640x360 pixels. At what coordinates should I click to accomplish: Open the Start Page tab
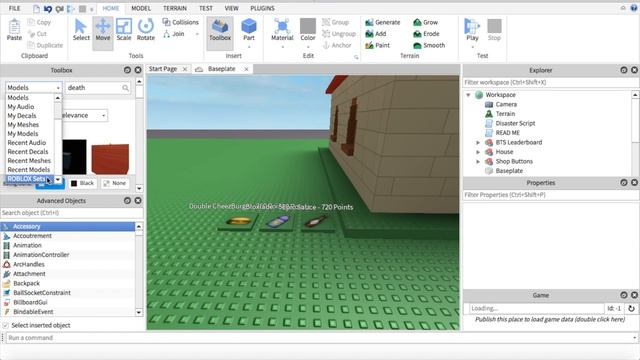click(163, 69)
